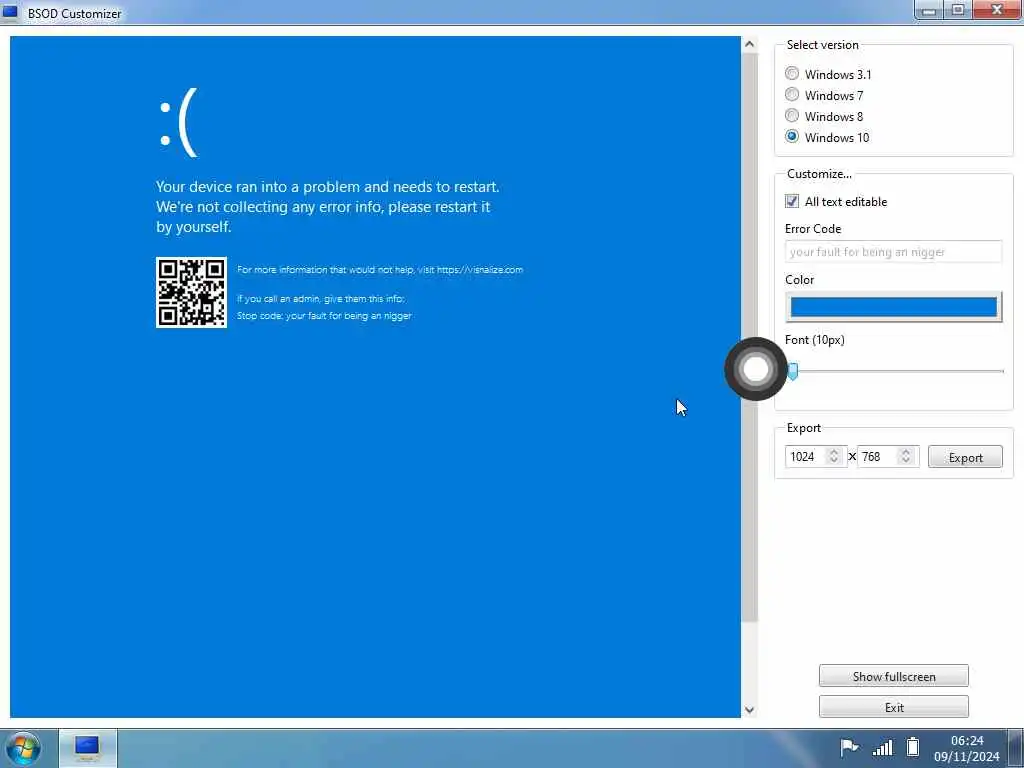This screenshot has height=768, width=1024.
Task: Click the QR code in the preview
Action: click(x=191, y=293)
